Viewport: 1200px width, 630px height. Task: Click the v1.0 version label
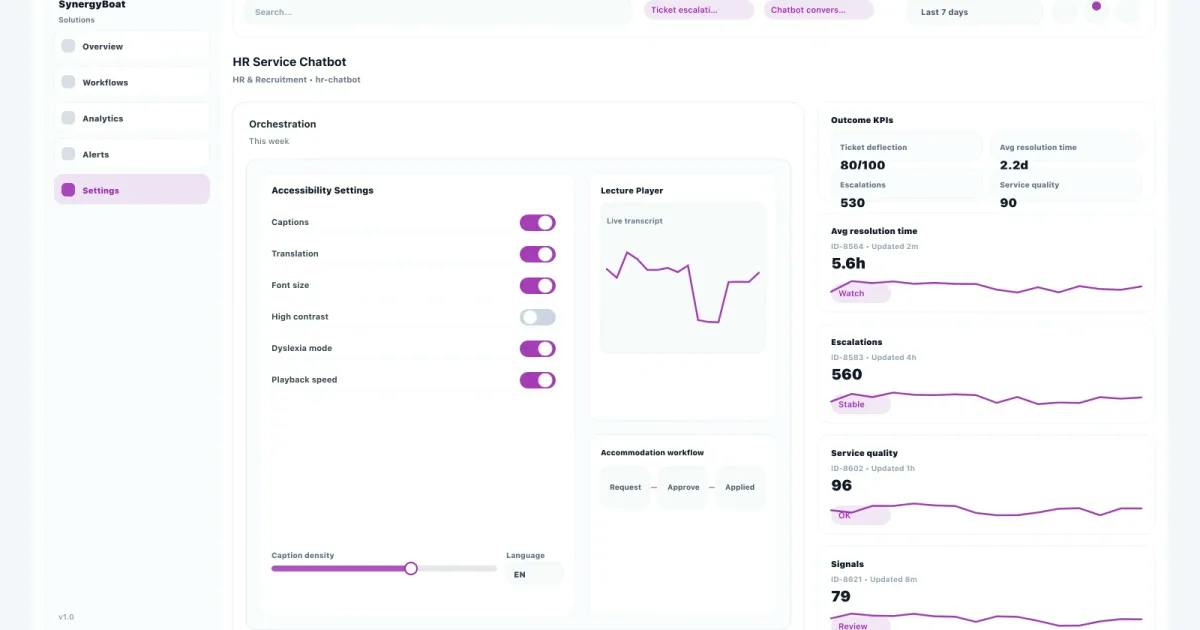[x=66, y=617]
